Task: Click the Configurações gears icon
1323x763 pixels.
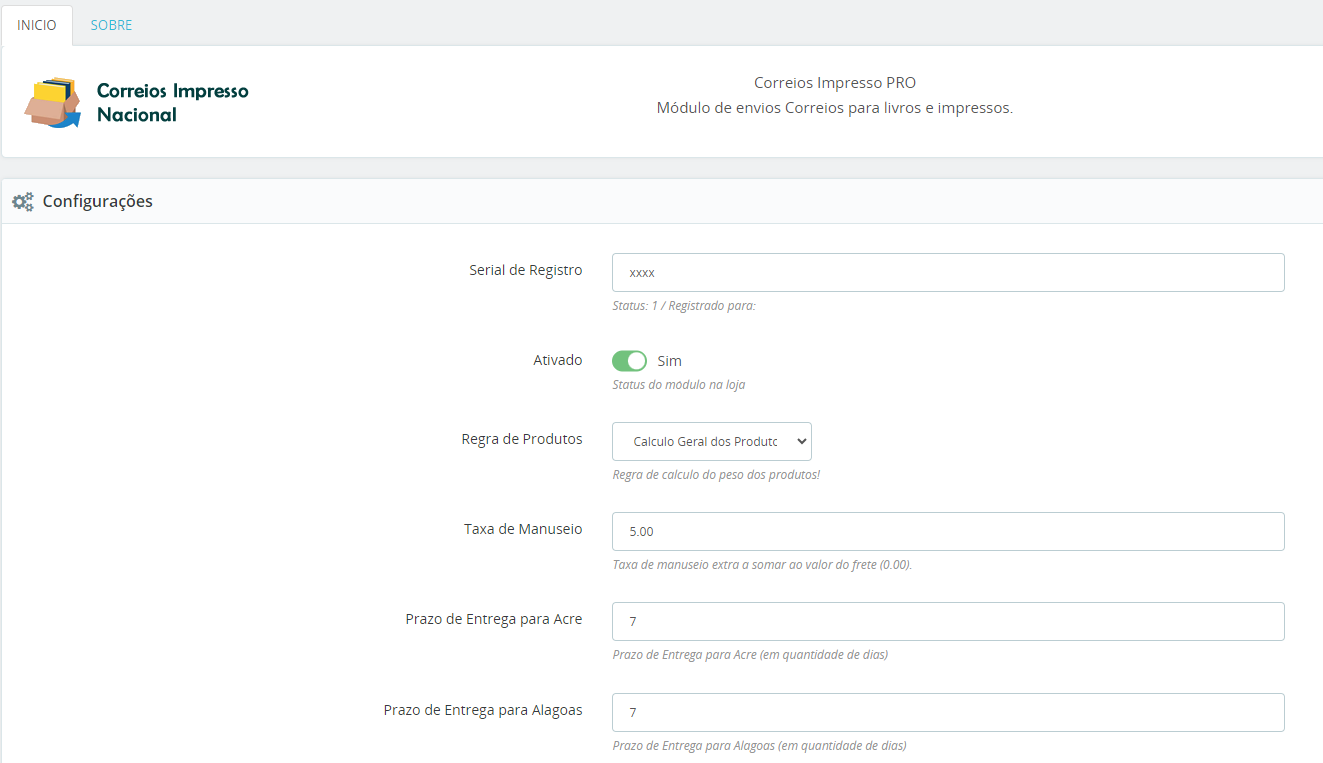Action: click(23, 202)
